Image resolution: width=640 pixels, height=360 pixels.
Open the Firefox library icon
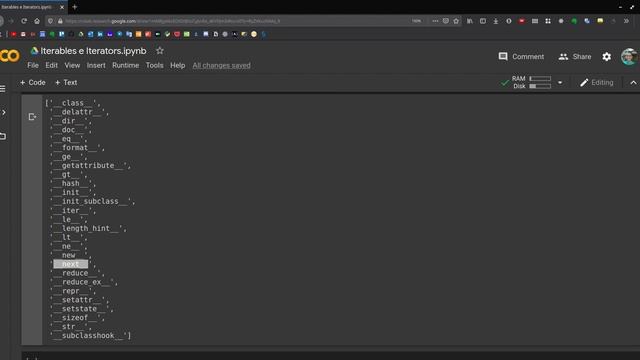pos(470,21)
